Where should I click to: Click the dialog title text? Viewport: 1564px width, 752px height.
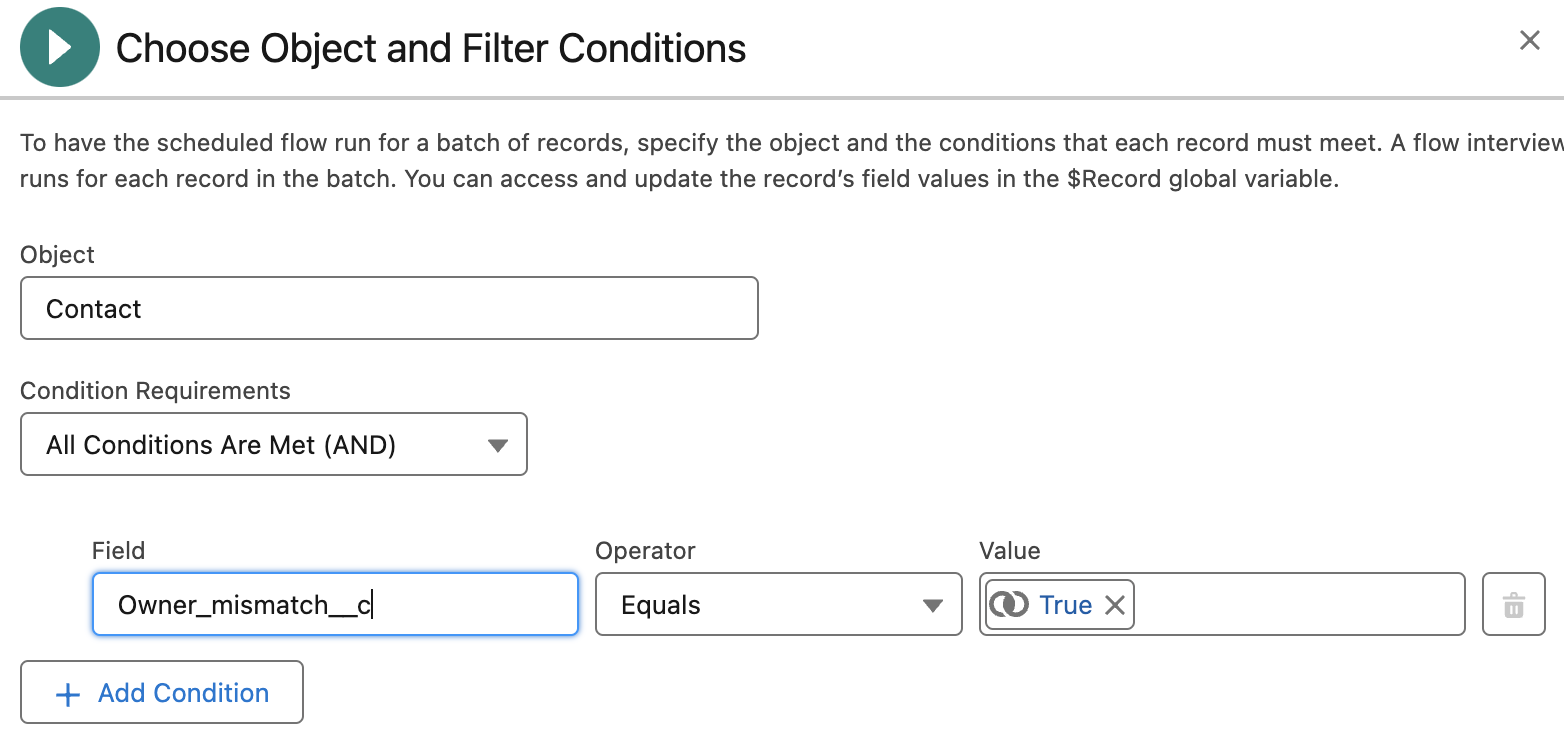click(x=431, y=48)
